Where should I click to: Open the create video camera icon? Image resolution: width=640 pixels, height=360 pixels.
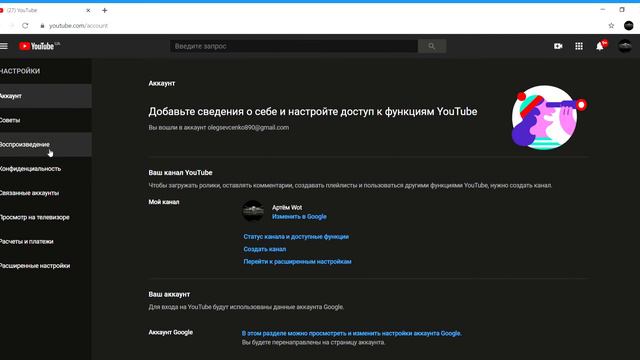[x=558, y=46]
